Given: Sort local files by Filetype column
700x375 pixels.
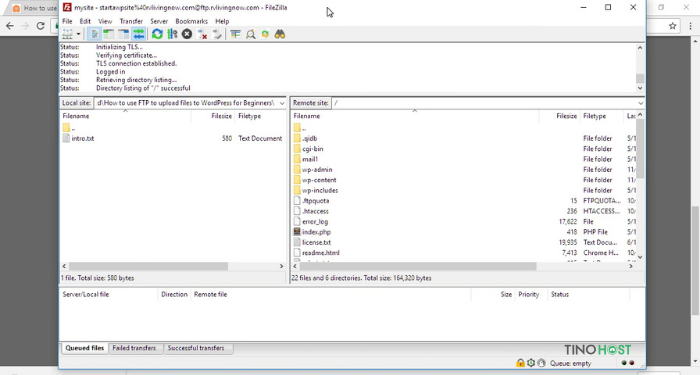Looking at the screenshot, I should coord(260,116).
